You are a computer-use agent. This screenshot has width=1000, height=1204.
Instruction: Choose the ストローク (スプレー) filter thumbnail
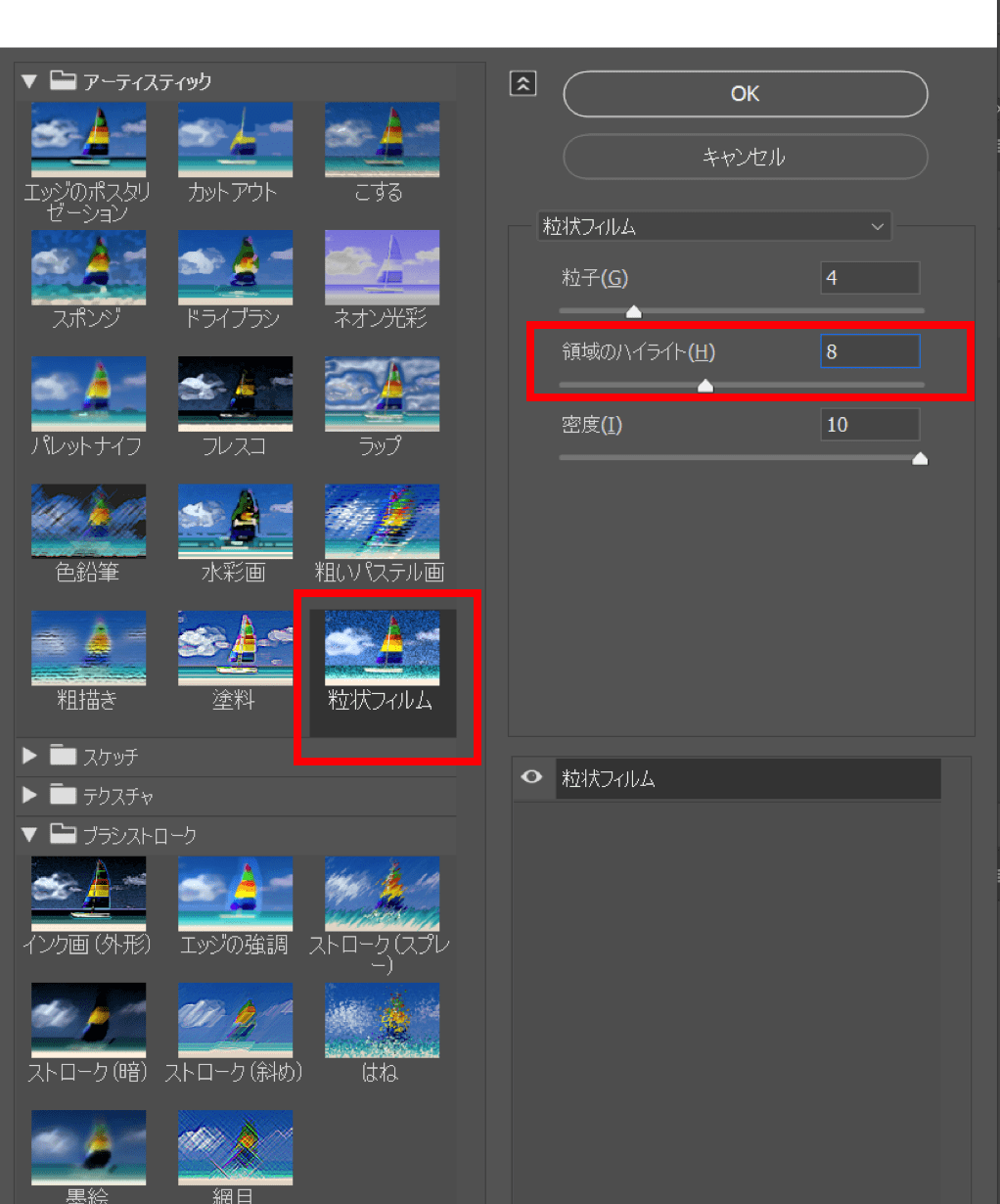(382, 893)
